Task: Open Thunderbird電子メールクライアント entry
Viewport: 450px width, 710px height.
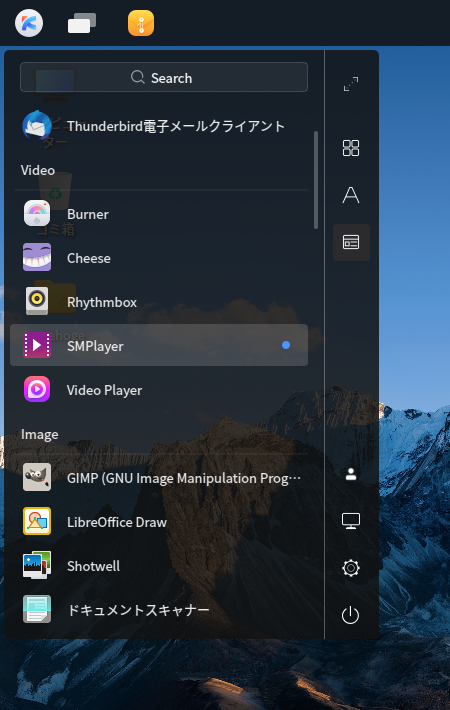Action: 159,125
